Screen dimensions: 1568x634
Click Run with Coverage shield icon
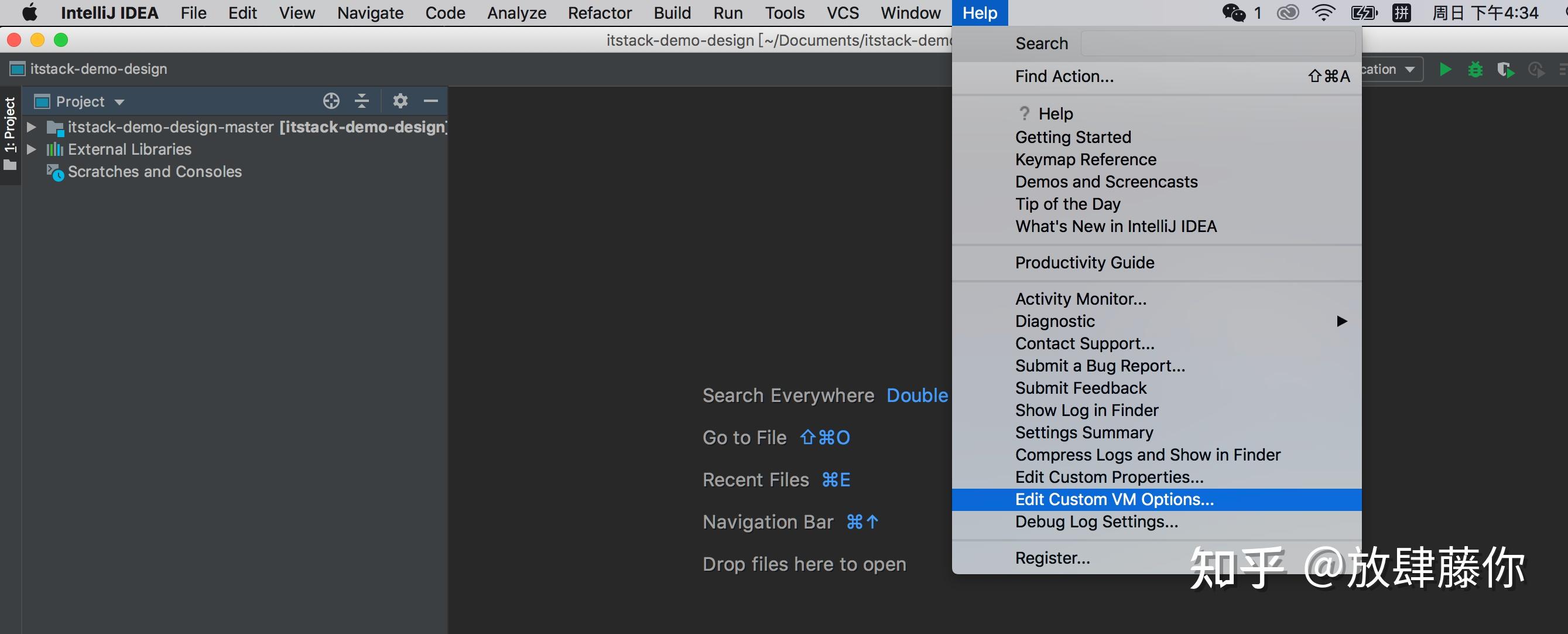pyautogui.click(x=1505, y=69)
